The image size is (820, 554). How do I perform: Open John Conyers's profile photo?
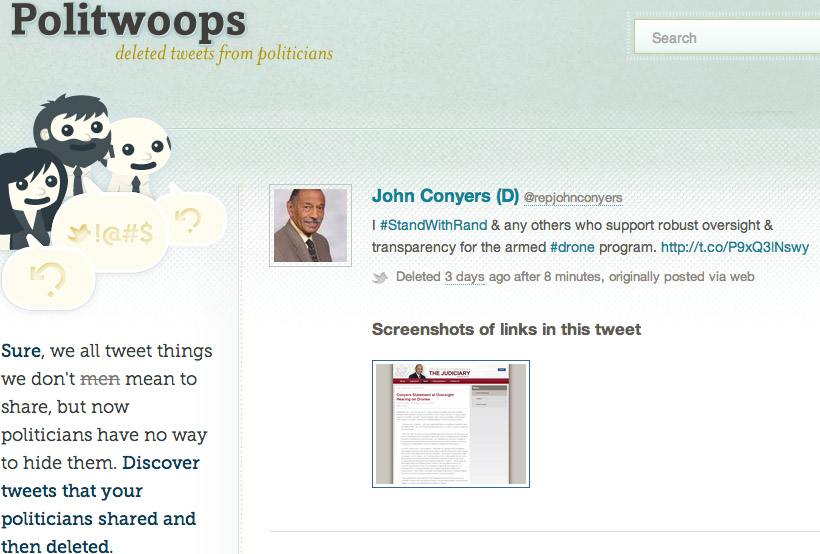point(310,225)
